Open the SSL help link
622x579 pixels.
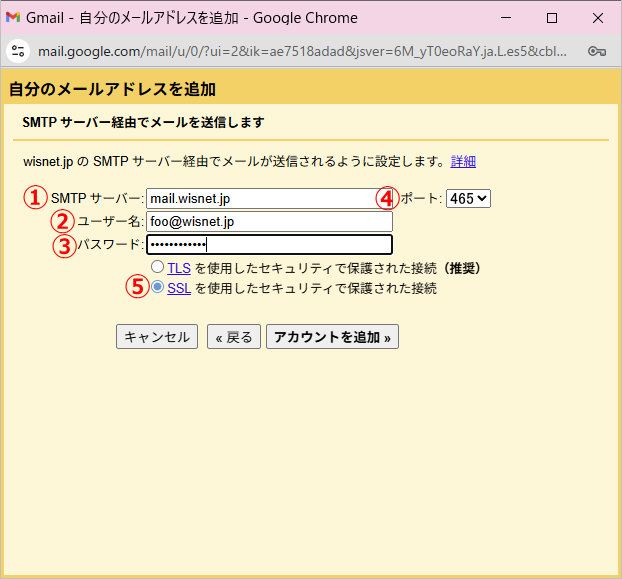[x=179, y=288]
